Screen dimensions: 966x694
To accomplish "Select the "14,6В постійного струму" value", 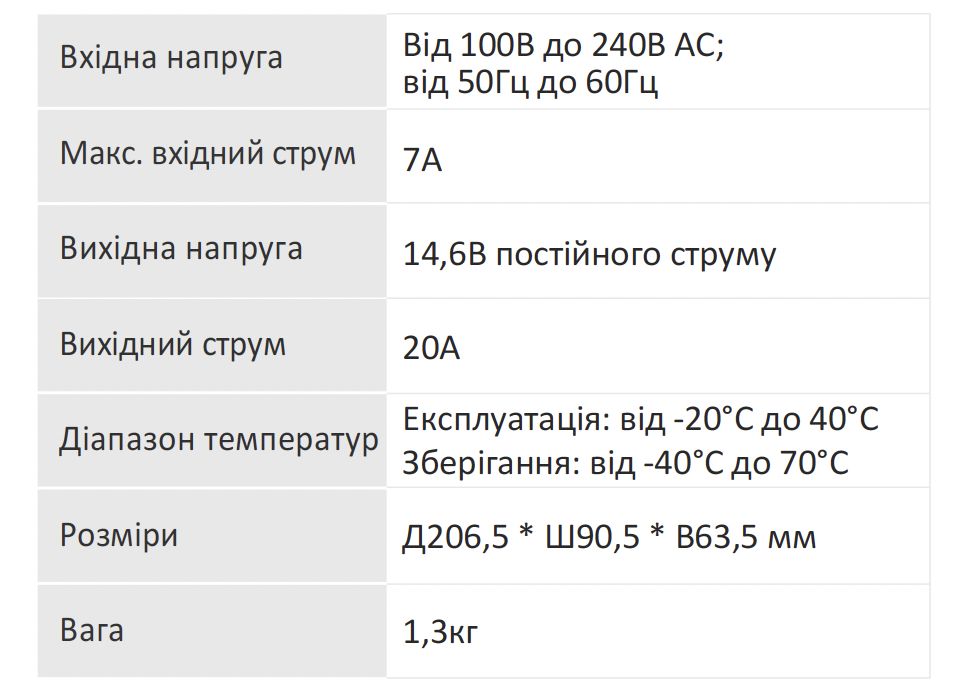I will point(589,254).
